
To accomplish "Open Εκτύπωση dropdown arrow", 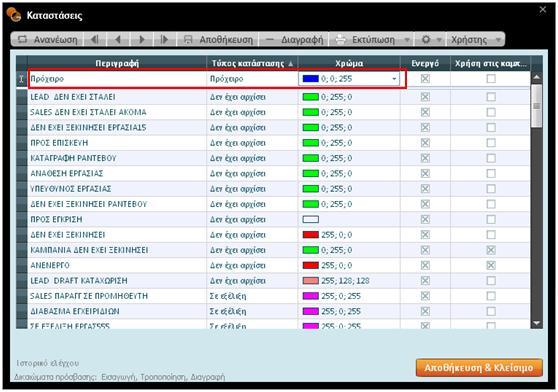I will (407, 40).
